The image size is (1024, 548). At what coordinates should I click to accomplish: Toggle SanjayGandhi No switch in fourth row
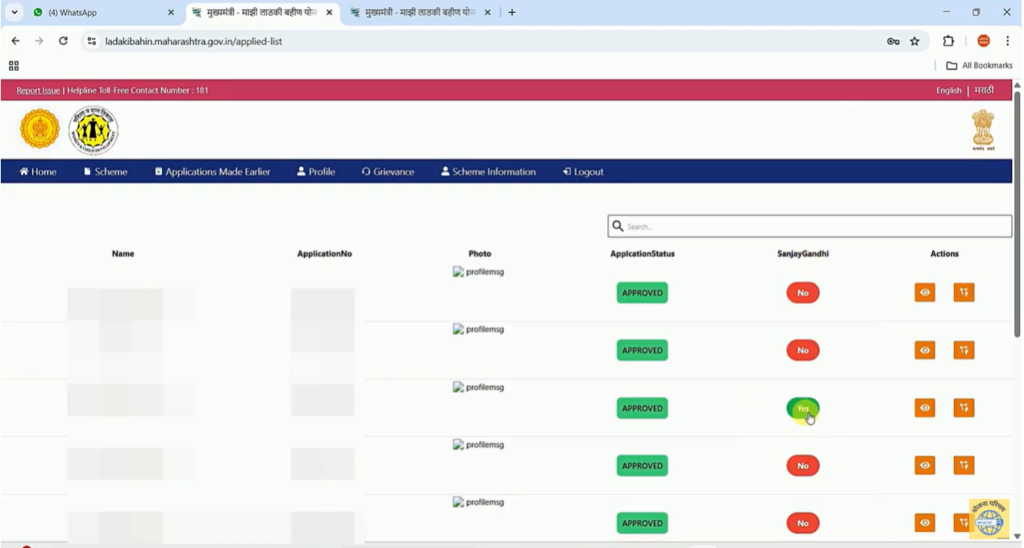pyautogui.click(x=802, y=465)
